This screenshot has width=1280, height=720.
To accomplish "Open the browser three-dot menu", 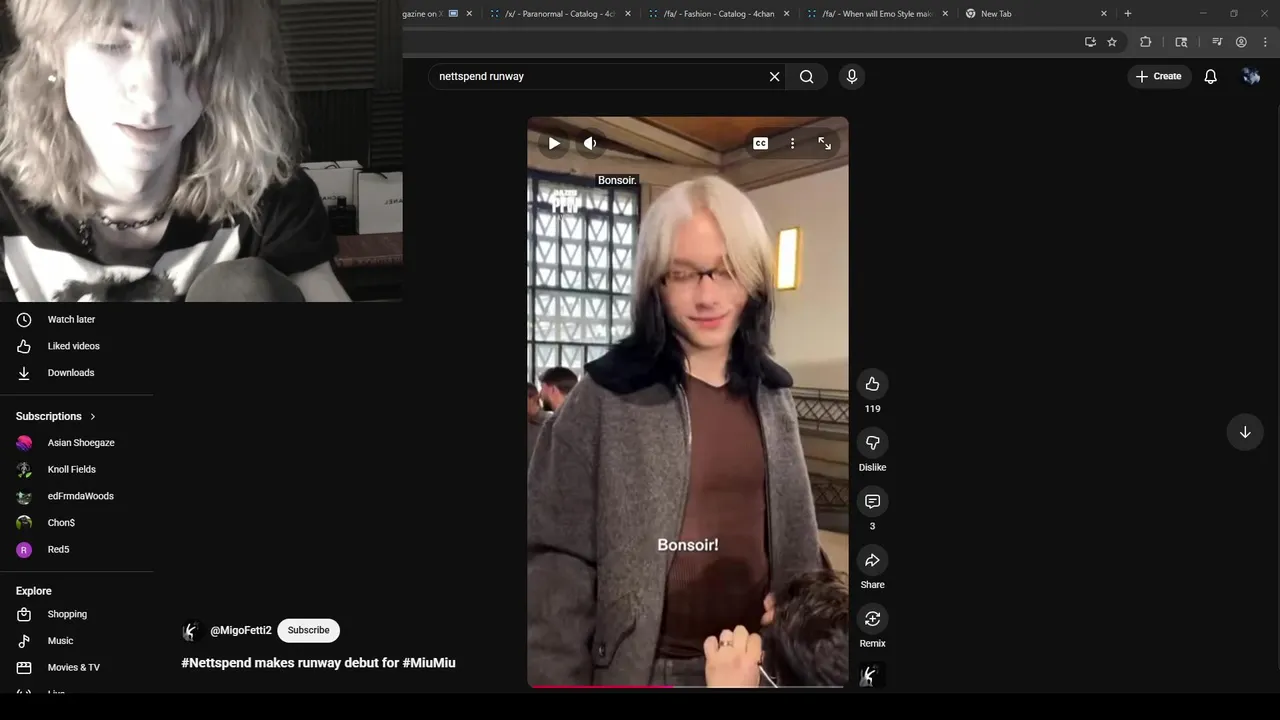I will (1265, 42).
